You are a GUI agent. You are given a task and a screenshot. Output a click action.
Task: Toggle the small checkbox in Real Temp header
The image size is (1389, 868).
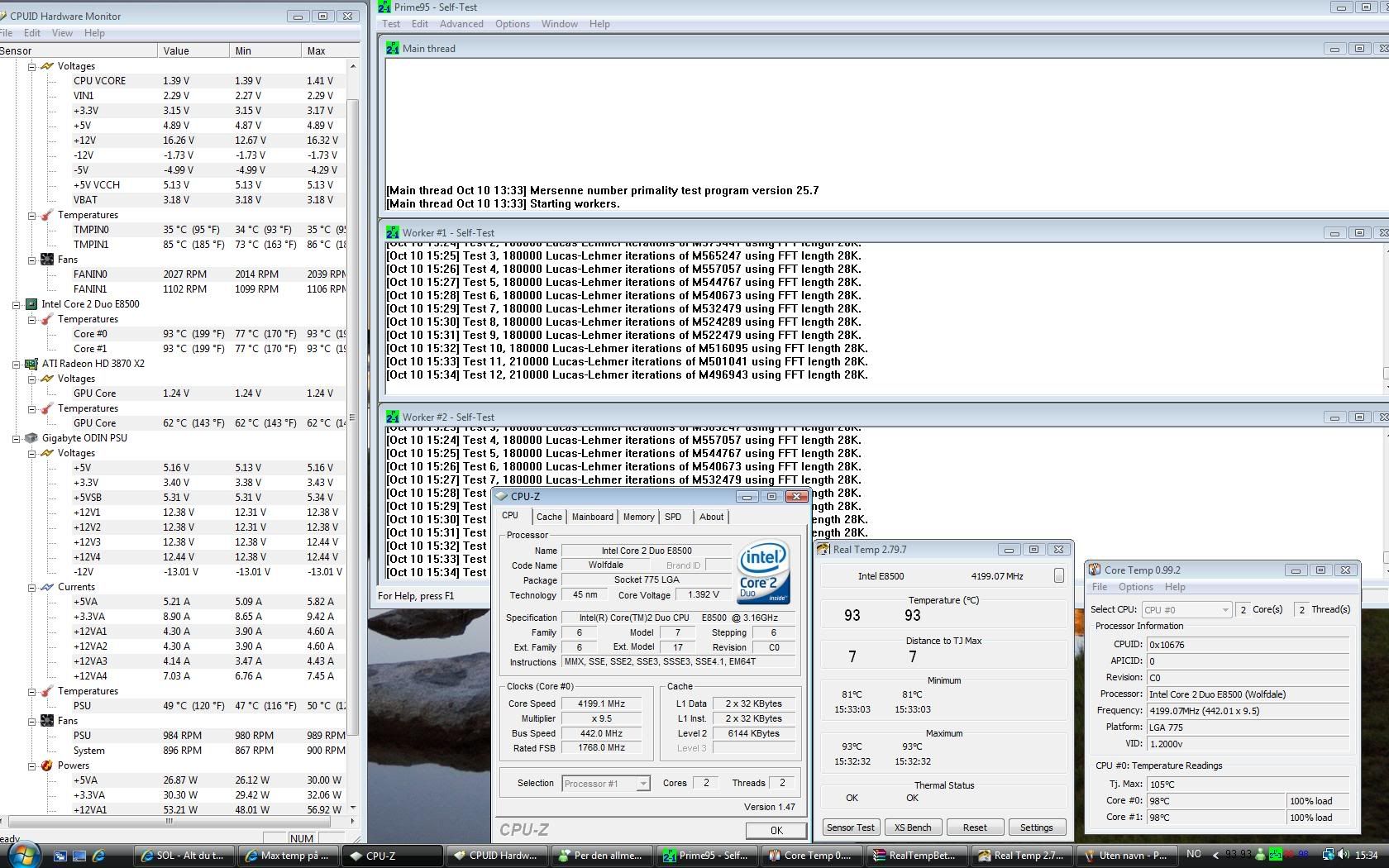pos(1058,575)
